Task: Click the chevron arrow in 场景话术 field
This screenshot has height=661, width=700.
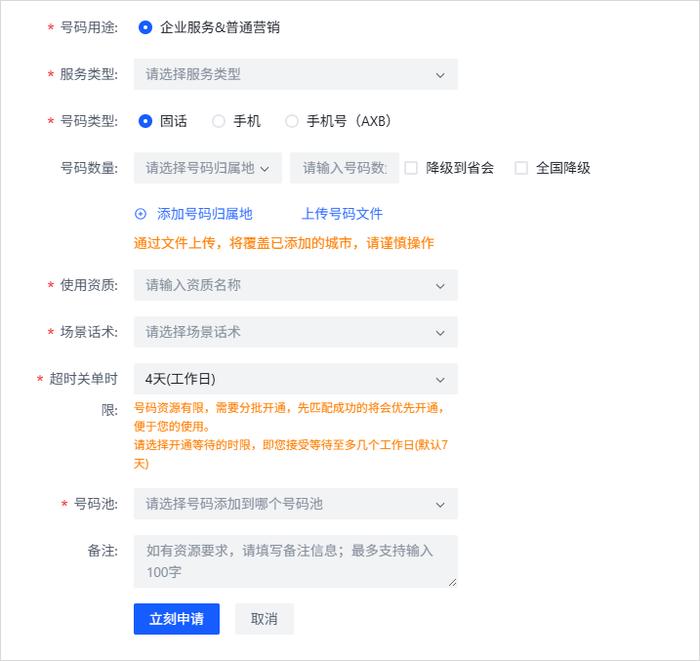Action: click(440, 333)
